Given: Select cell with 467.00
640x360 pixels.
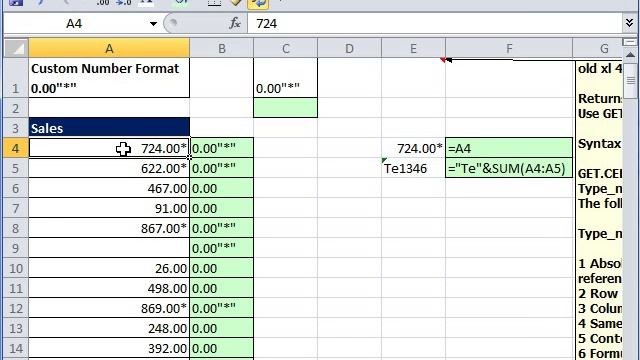Looking at the screenshot, I should pos(109,188).
